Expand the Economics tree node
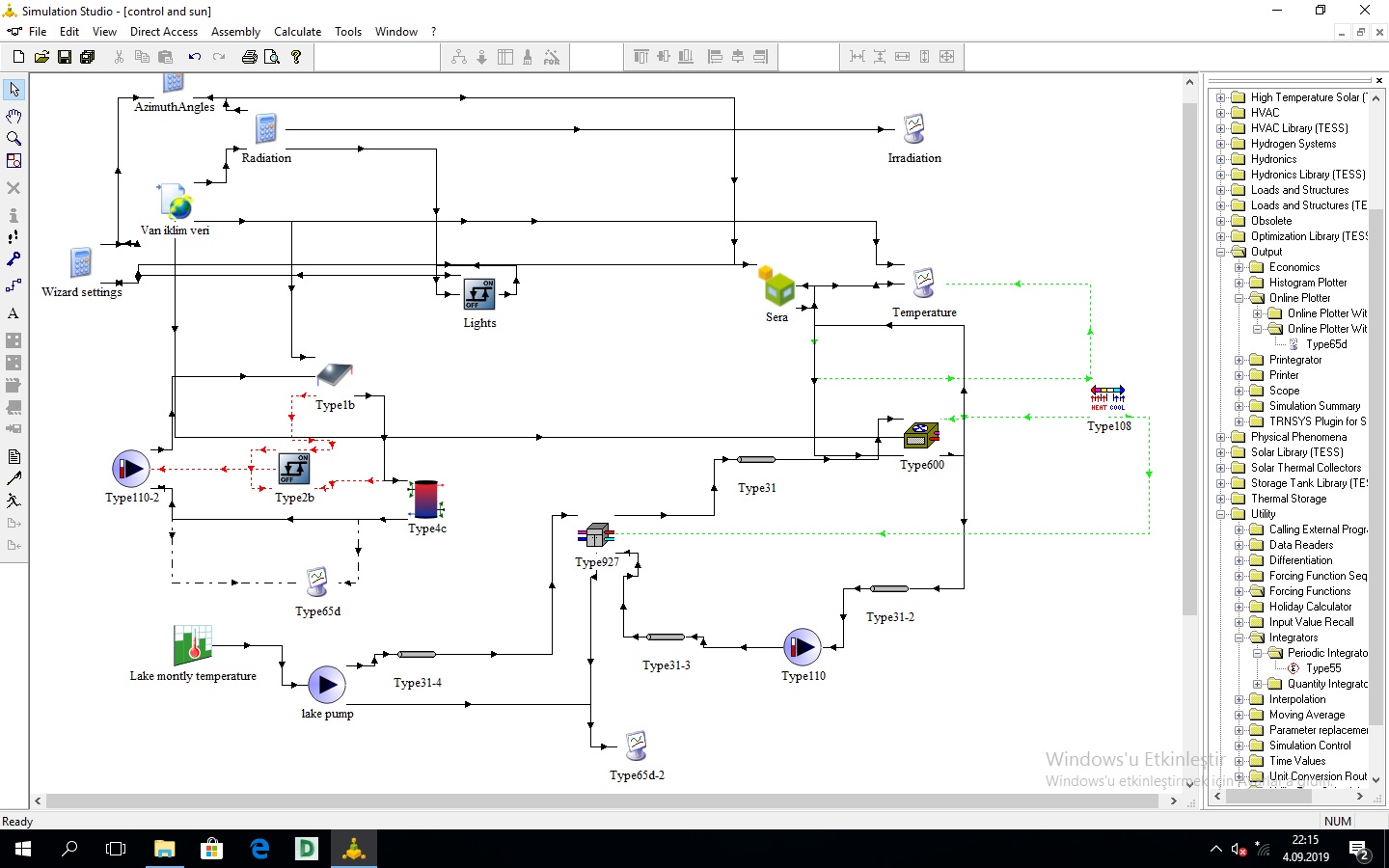The width and height of the screenshot is (1389, 868). (1239, 267)
